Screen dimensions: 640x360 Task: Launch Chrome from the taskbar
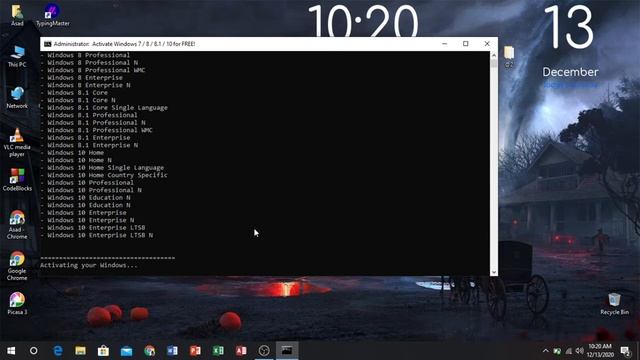click(149, 351)
